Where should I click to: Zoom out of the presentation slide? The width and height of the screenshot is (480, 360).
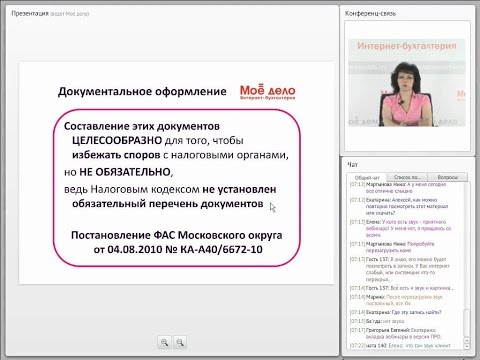[180, 342]
